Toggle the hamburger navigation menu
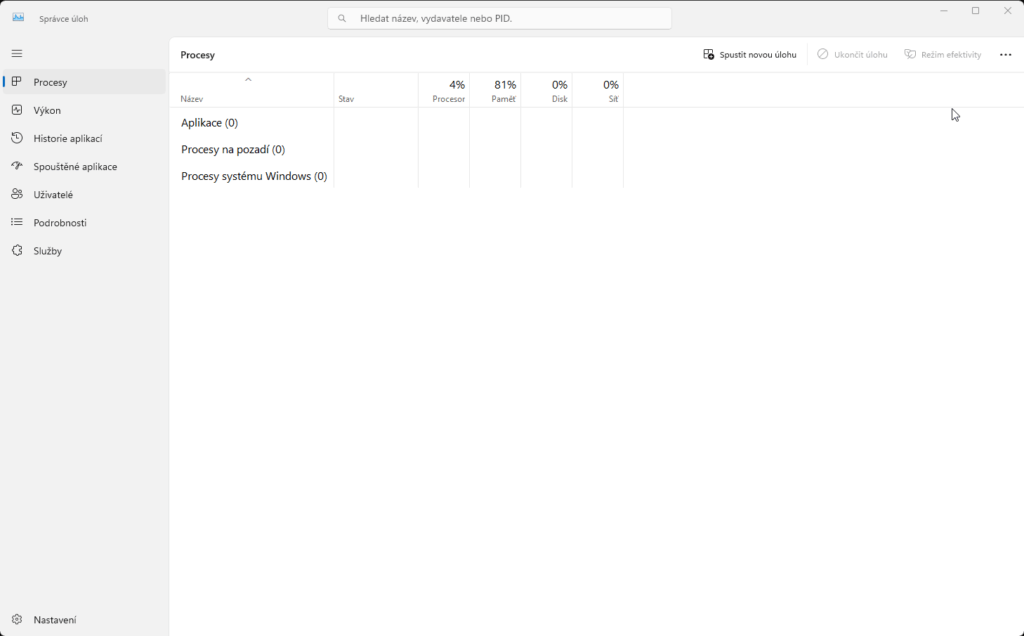The image size is (1024, 636). coord(17,53)
